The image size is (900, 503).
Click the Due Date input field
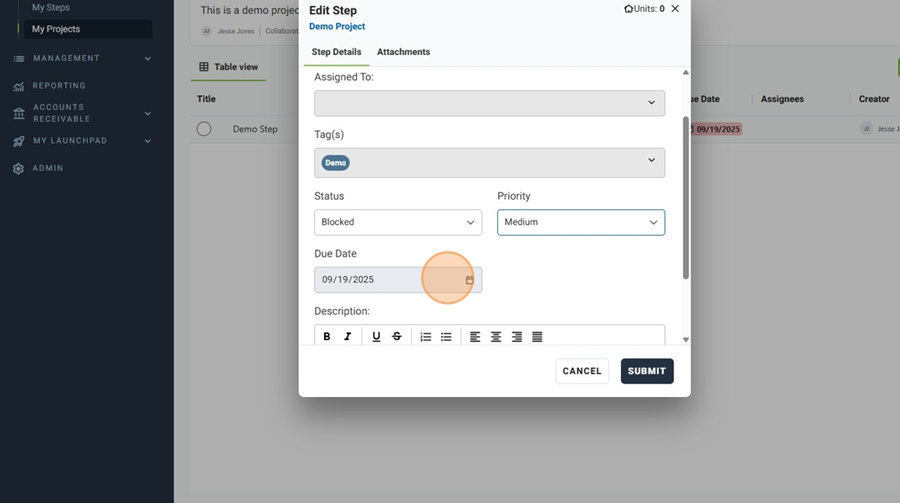pyautogui.click(x=398, y=280)
